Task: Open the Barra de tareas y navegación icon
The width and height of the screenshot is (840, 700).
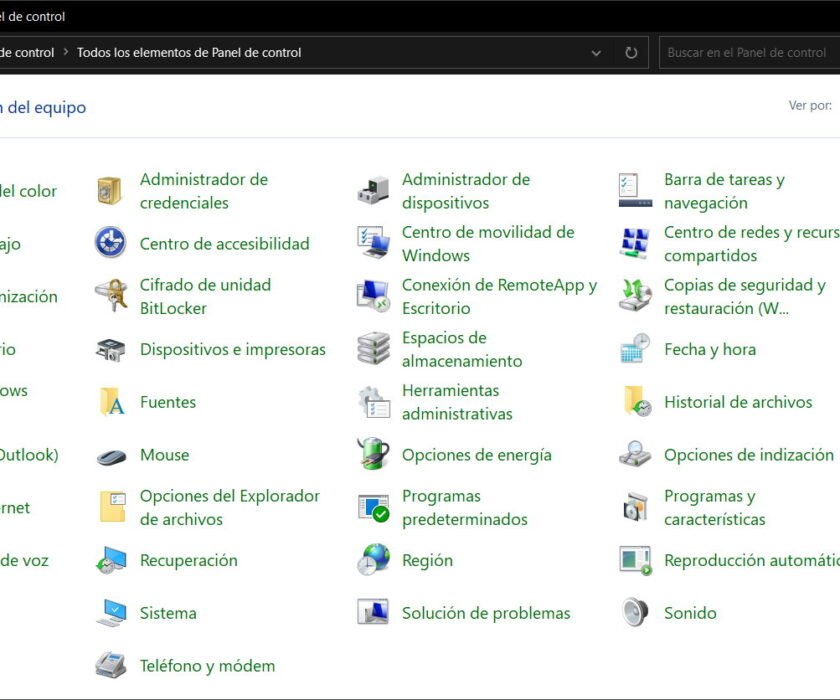Action: (635, 191)
